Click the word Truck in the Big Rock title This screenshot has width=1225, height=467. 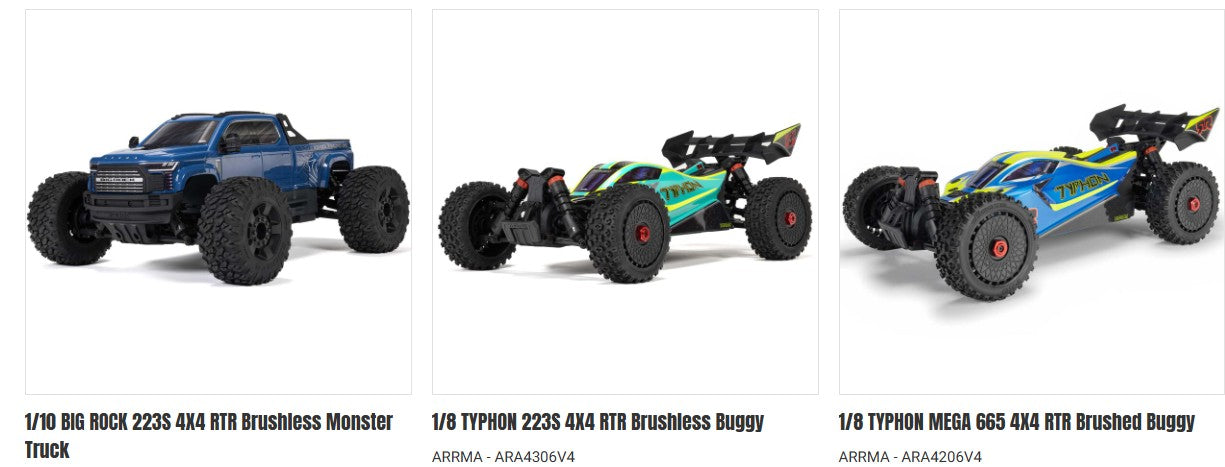coord(47,450)
